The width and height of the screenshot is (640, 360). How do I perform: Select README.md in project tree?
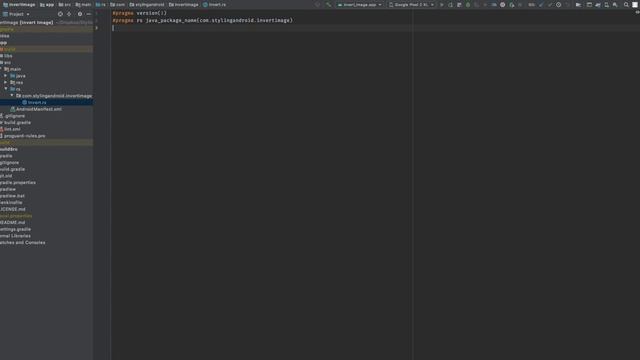(x=13, y=223)
